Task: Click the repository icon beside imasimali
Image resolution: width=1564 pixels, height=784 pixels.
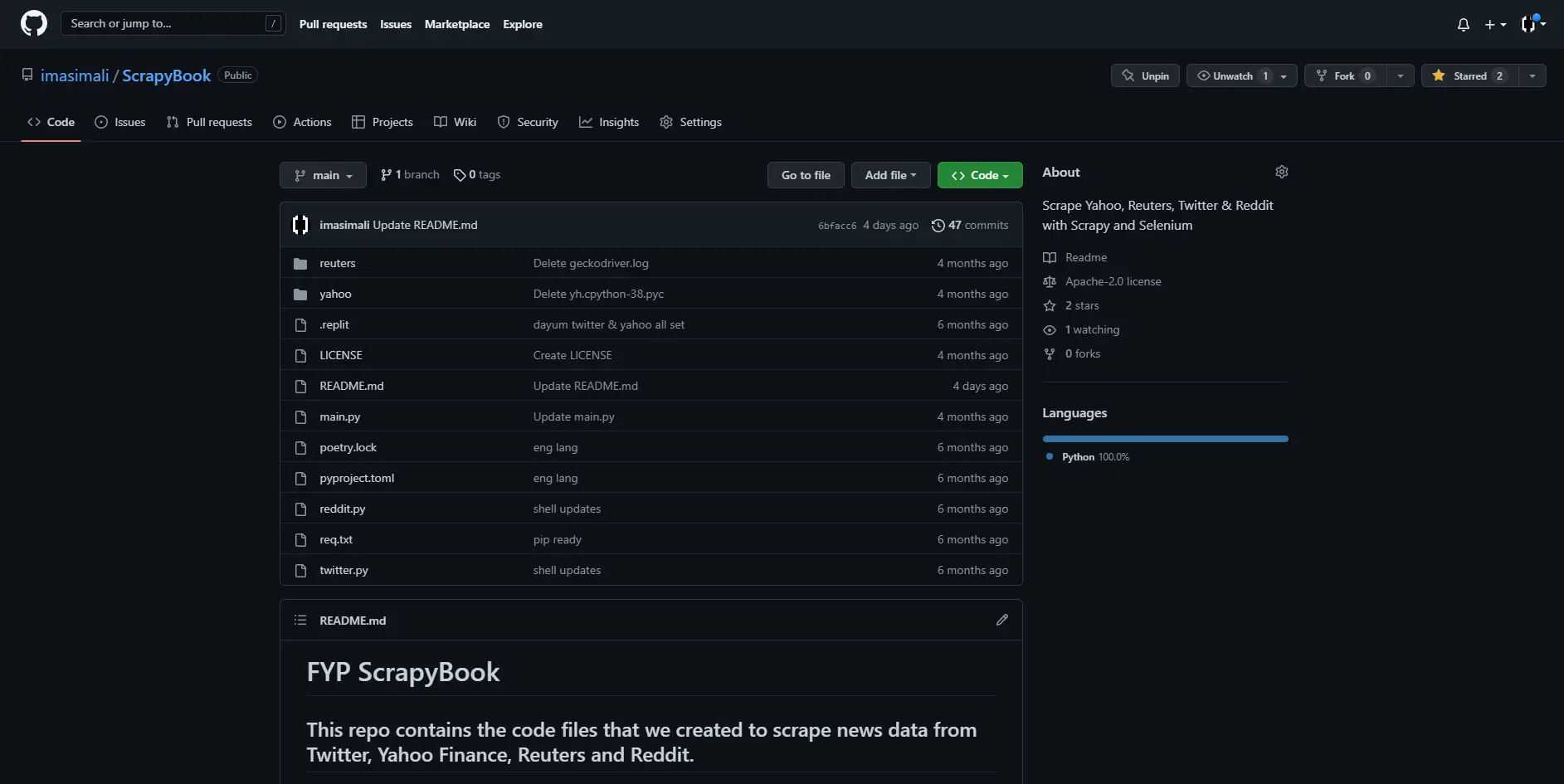Action: 27,75
